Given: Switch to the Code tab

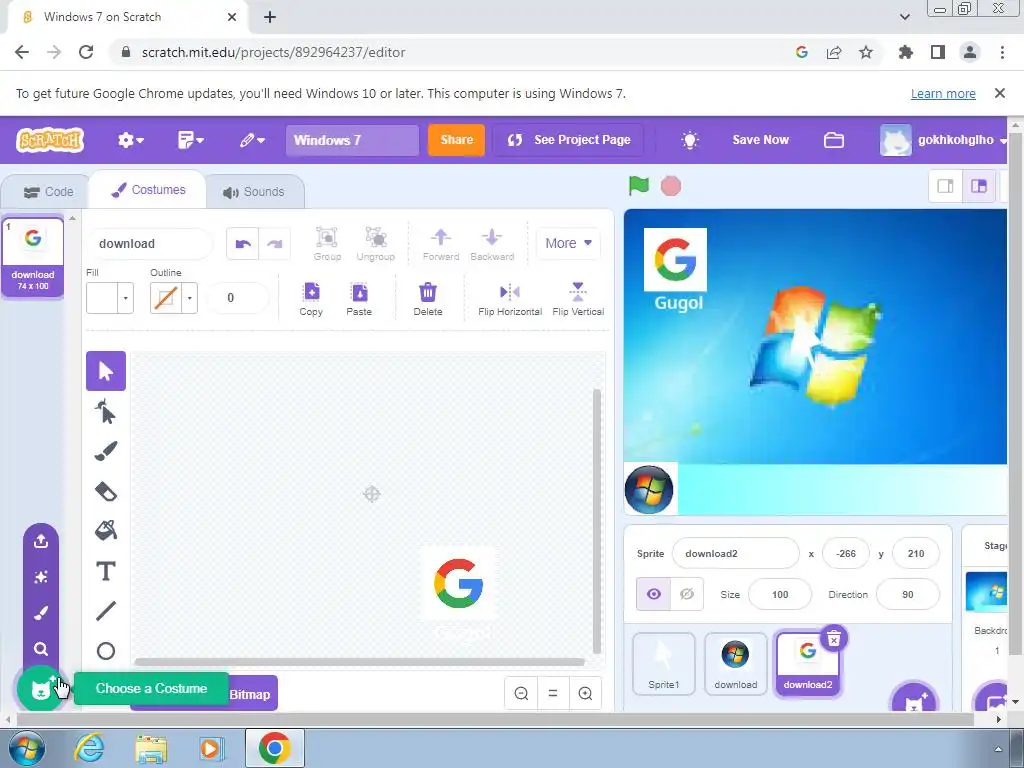Looking at the screenshot, I should tap(48, 192).
